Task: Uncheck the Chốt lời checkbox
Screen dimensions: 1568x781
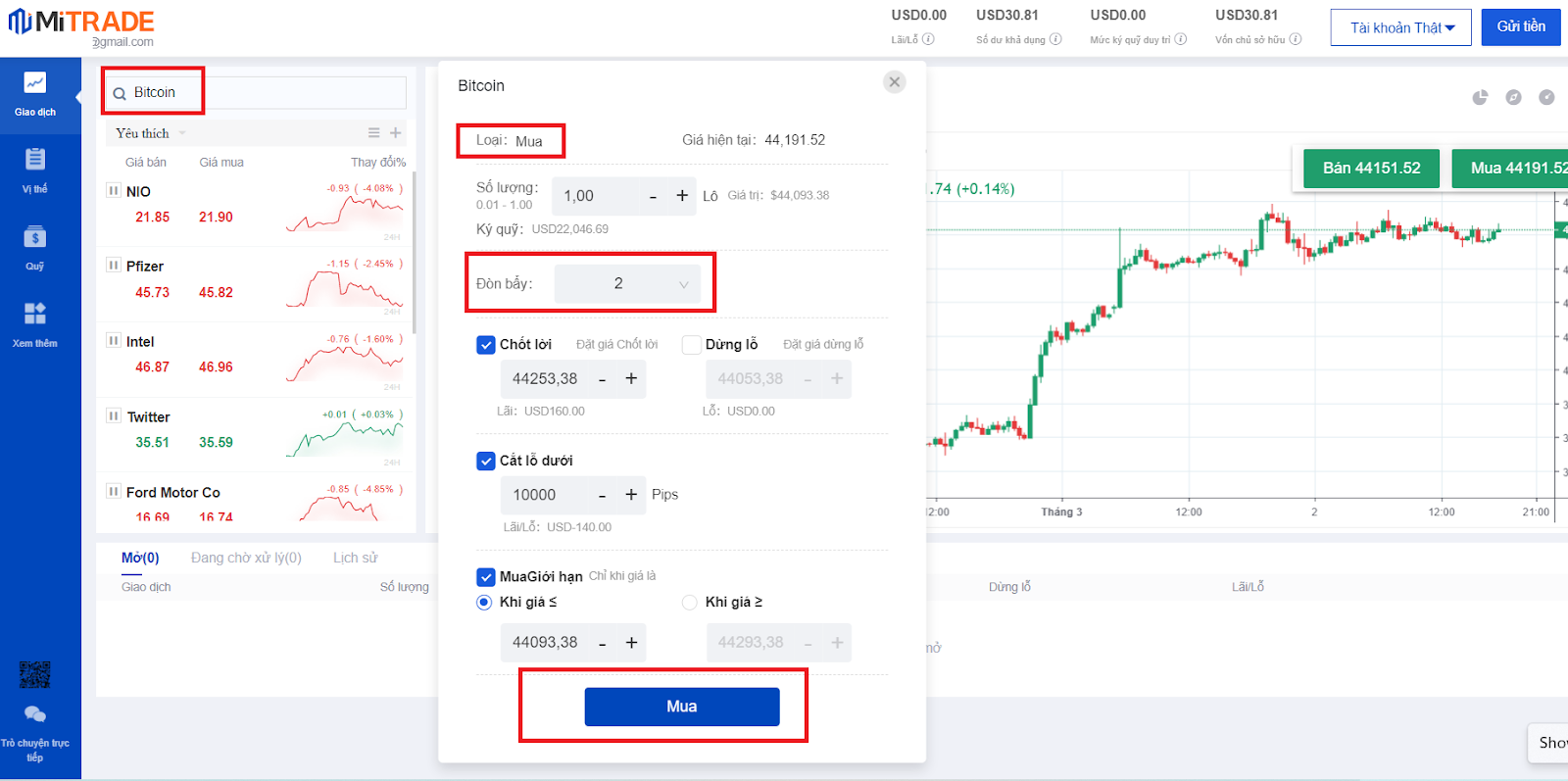Action: pyautogui.click(x=486, y=345)
